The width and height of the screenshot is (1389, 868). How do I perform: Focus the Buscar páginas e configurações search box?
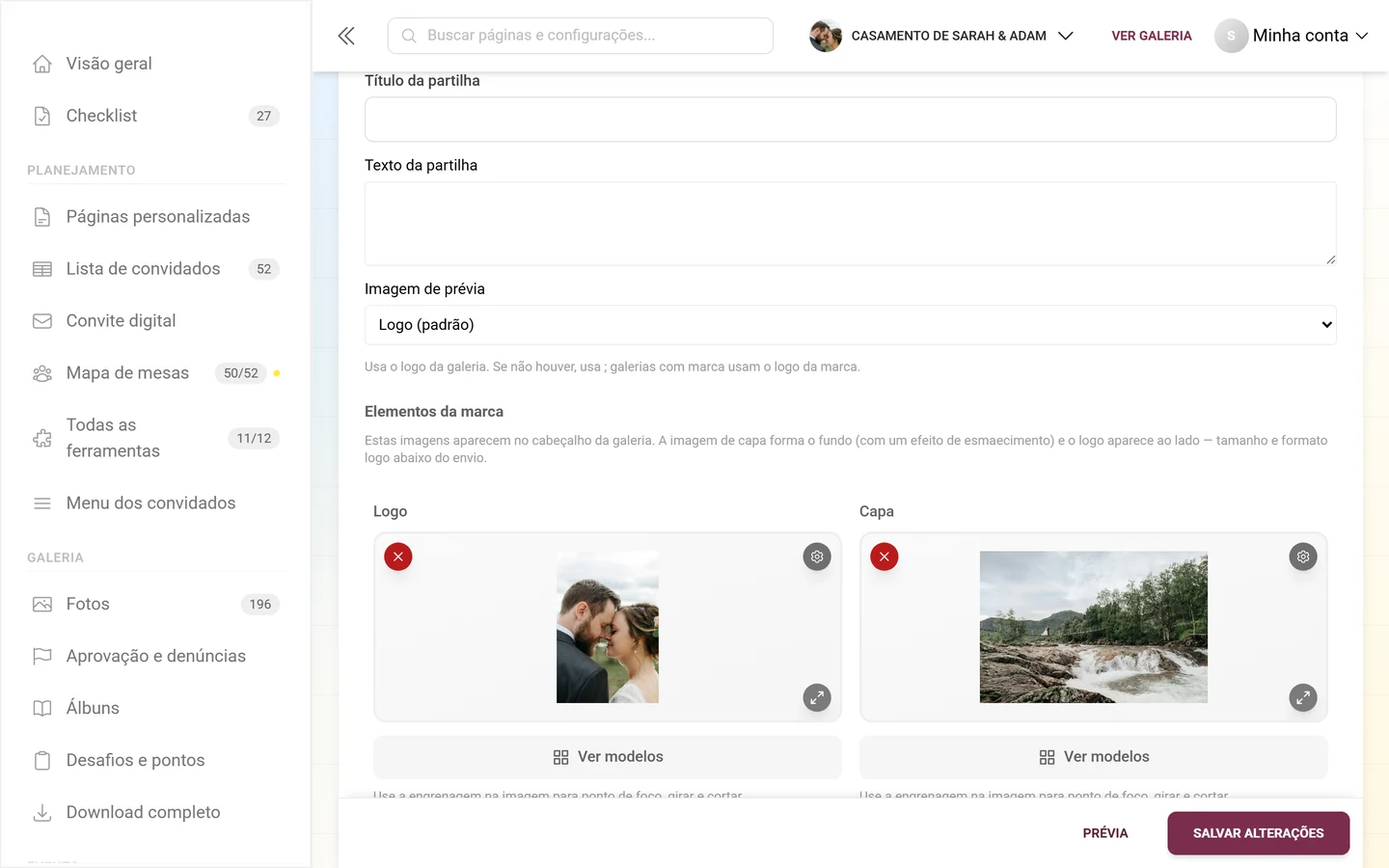coord(581,36)
